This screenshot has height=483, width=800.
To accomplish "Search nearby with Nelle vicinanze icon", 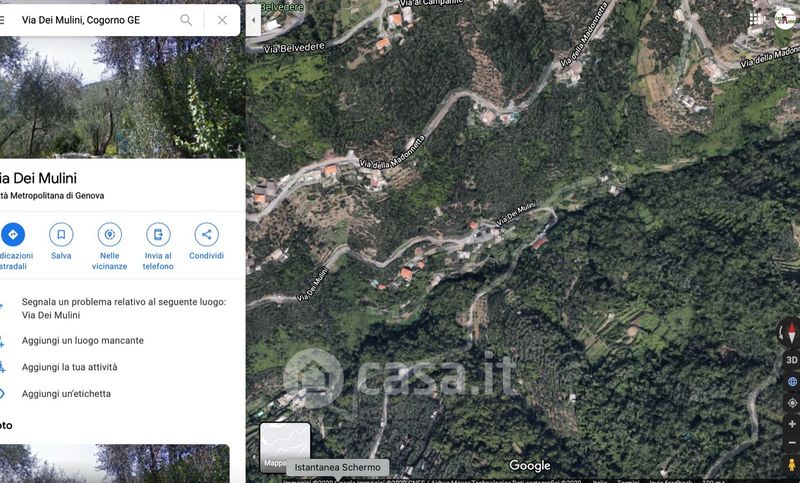I will pyautogui.click(x=110, y=235).
